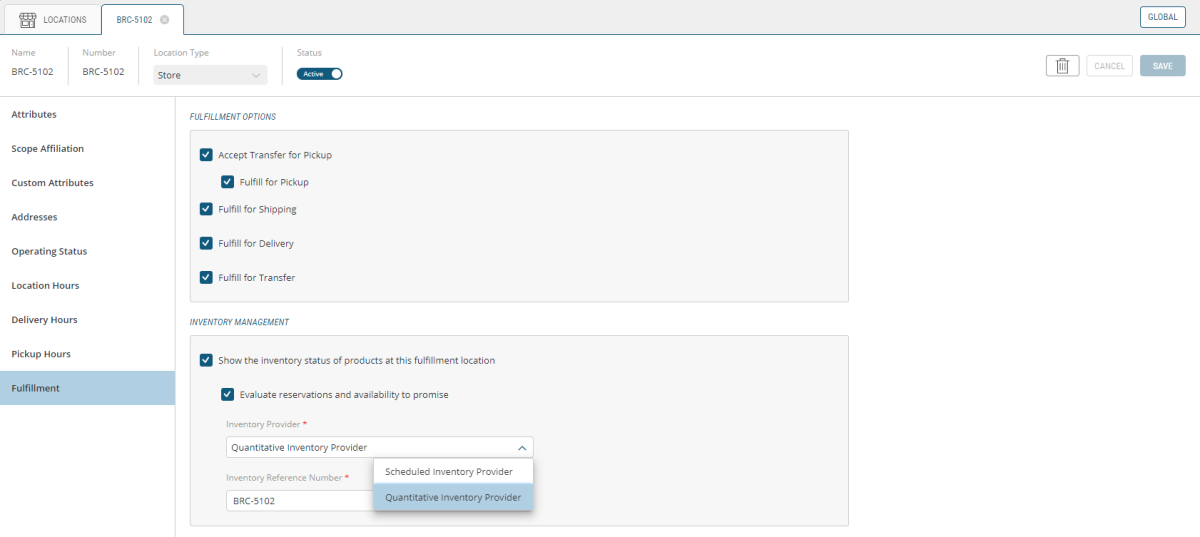This screenshot has width=1200, height=537.
Task: Open the Location Type dropdown
Action: (x=210, y=75)
